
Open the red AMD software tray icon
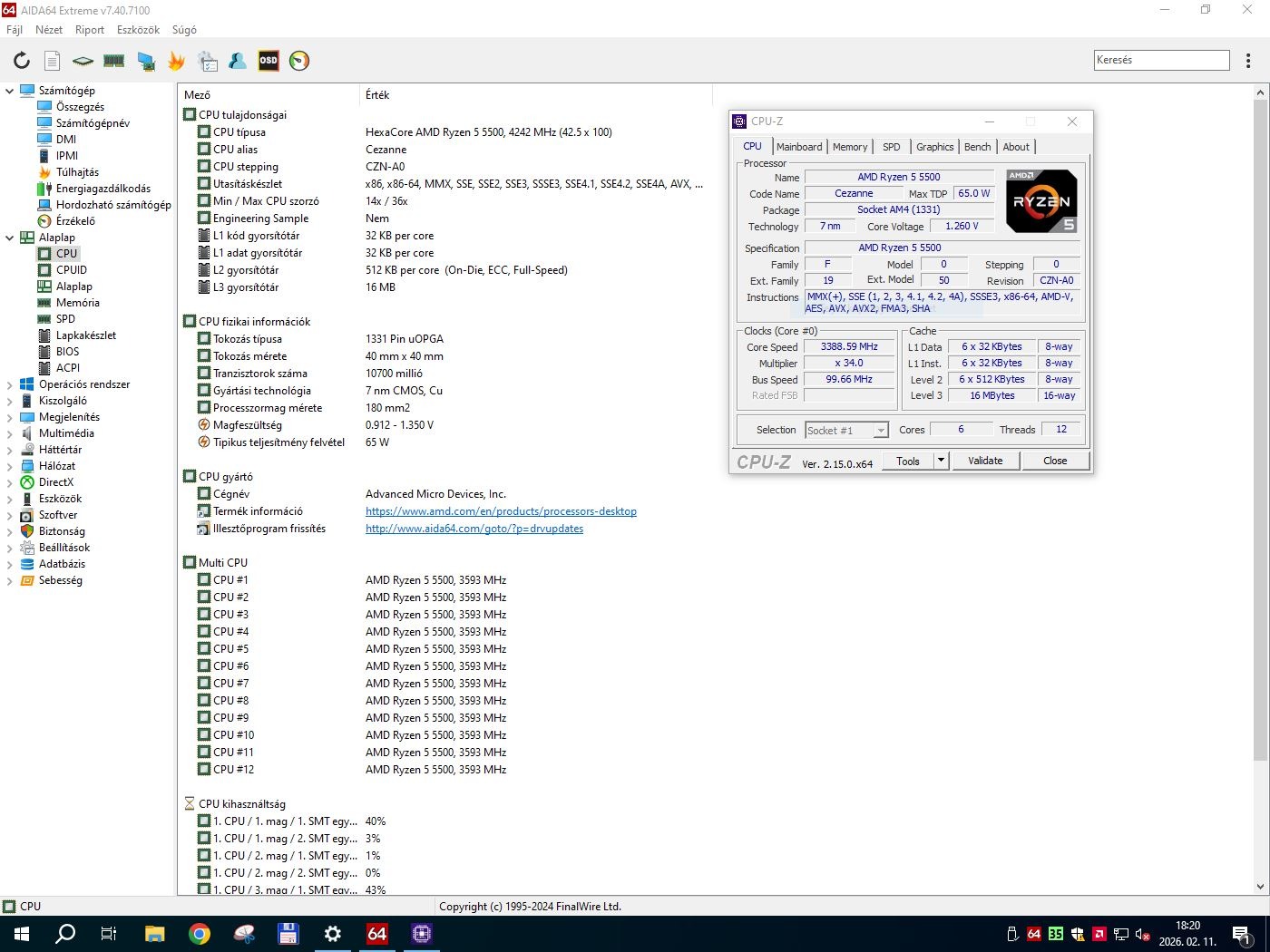(x=1099, y=934)
